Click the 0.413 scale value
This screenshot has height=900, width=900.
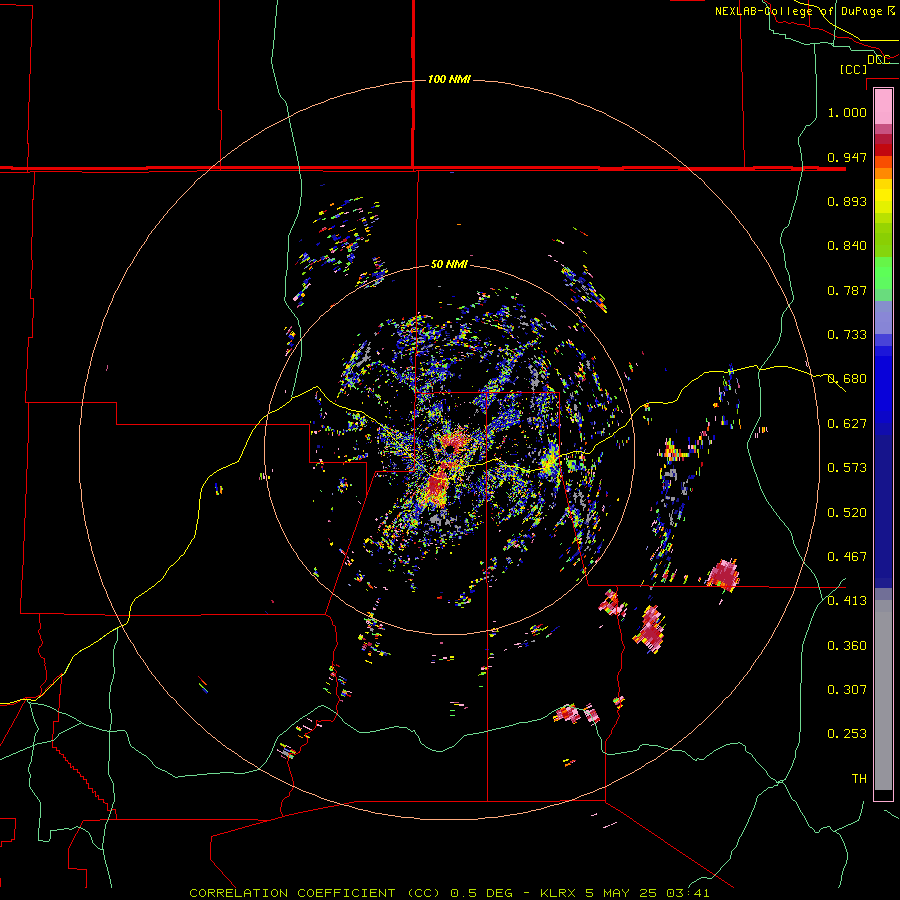pos(847,601)
